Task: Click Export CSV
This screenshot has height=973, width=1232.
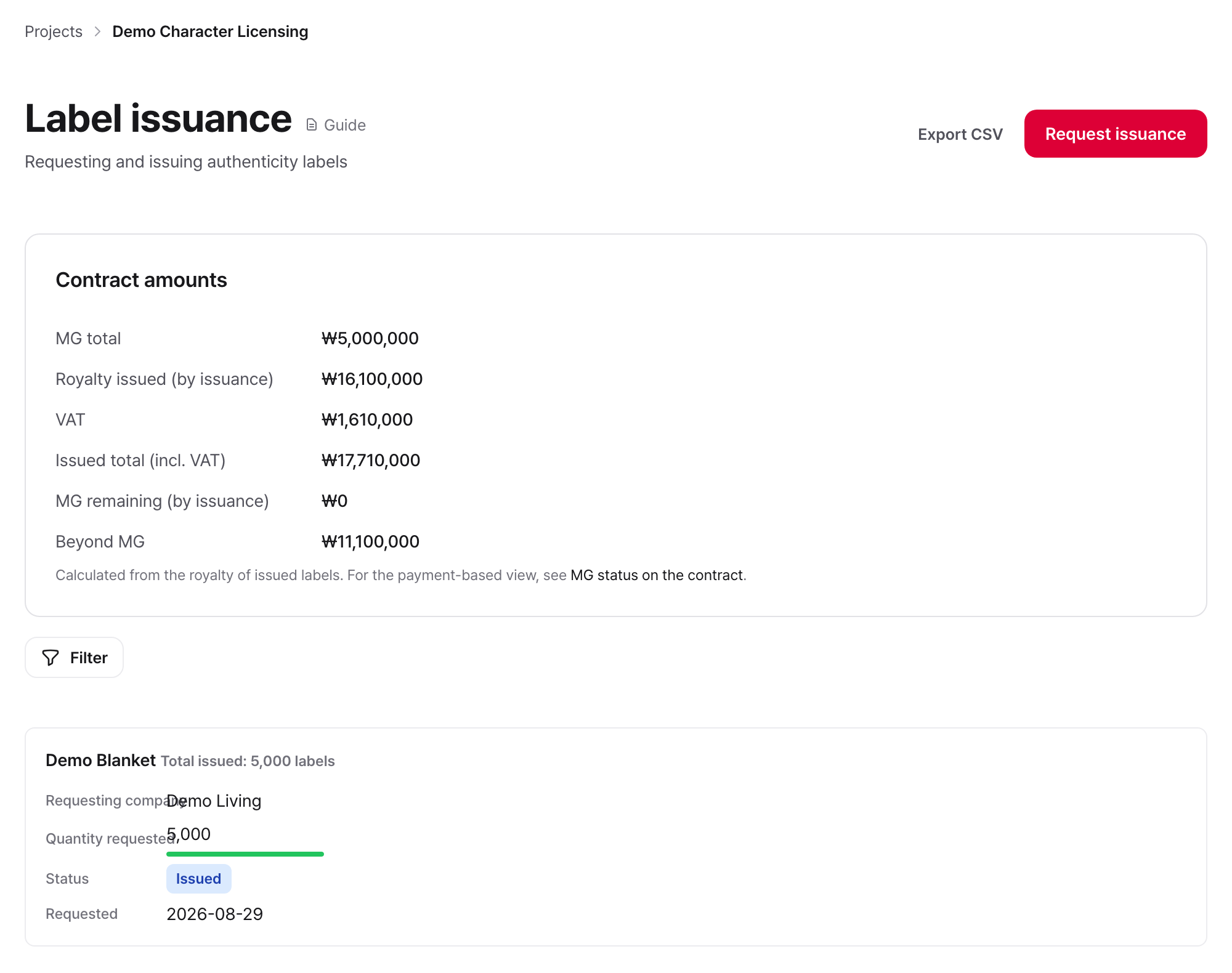Action: click(x=960, y=134)
